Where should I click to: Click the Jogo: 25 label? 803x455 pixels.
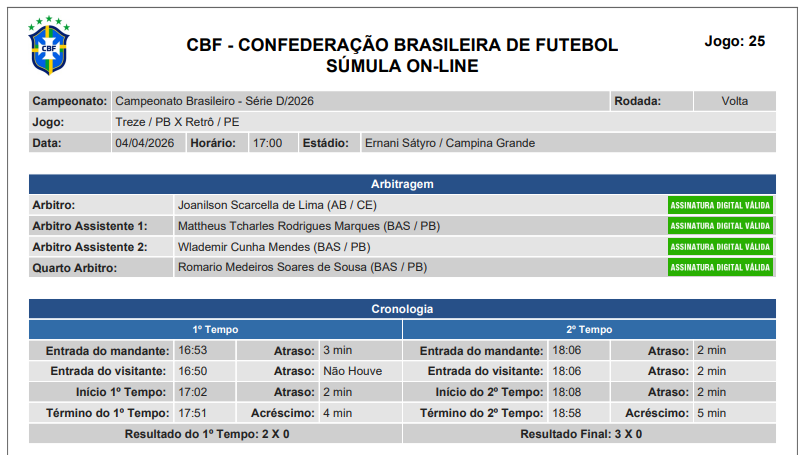click(735, 41)
